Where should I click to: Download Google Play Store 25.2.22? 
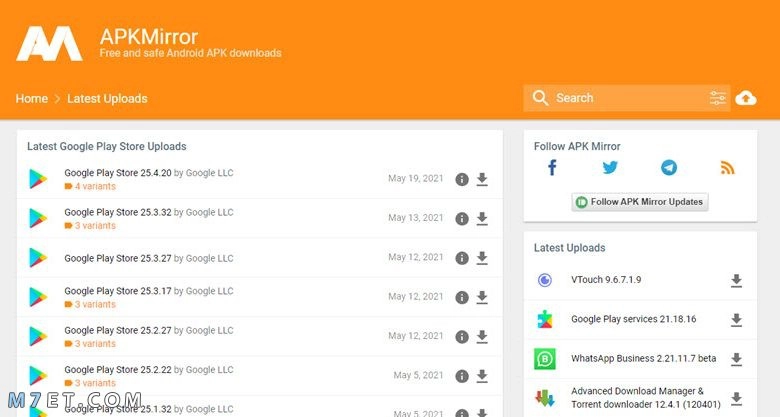(x=482, y=376)
